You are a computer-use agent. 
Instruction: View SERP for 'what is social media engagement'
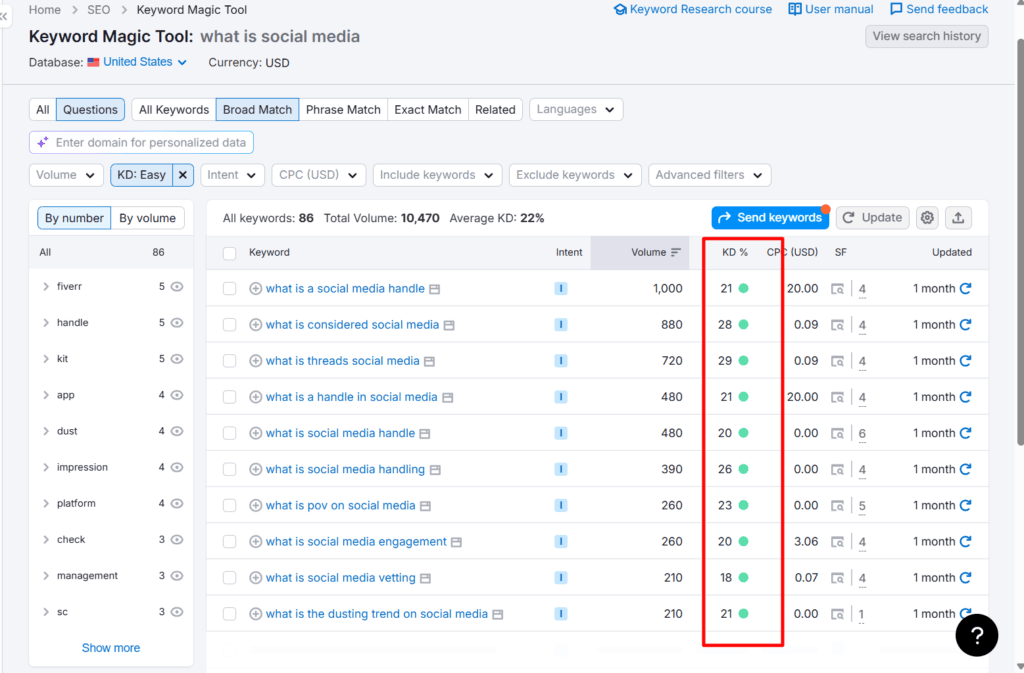[837, 542]
